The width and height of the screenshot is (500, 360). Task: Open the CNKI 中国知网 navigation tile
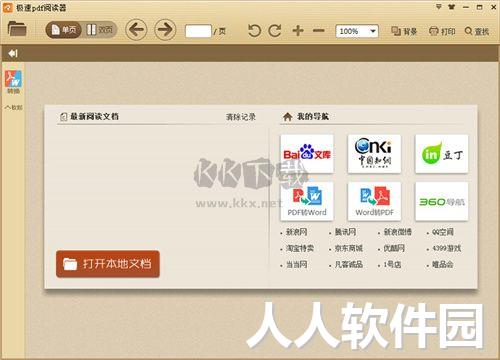point(374,154)
